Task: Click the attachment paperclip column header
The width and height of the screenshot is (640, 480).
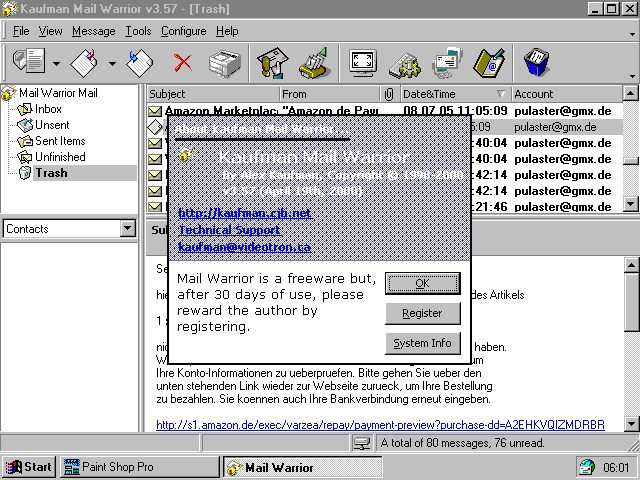Action: pos(389,94)
